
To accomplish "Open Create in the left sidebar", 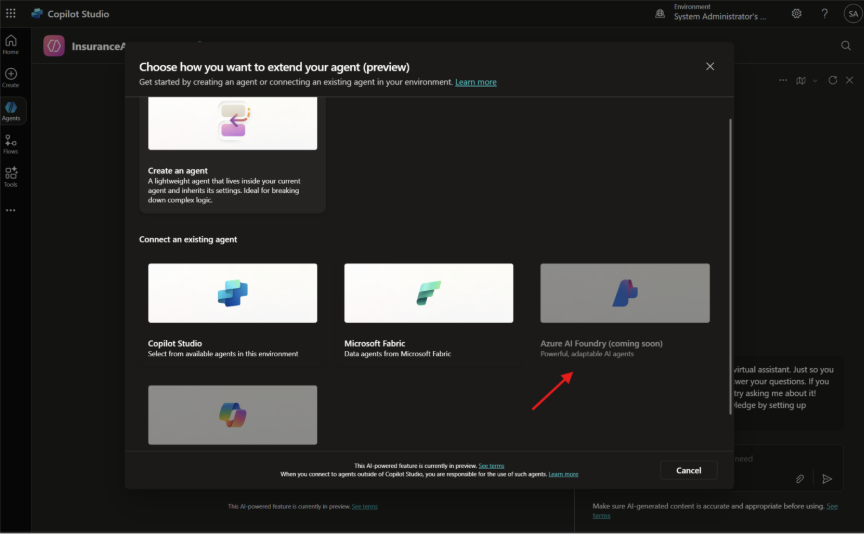I will click(x=10, y=78).
